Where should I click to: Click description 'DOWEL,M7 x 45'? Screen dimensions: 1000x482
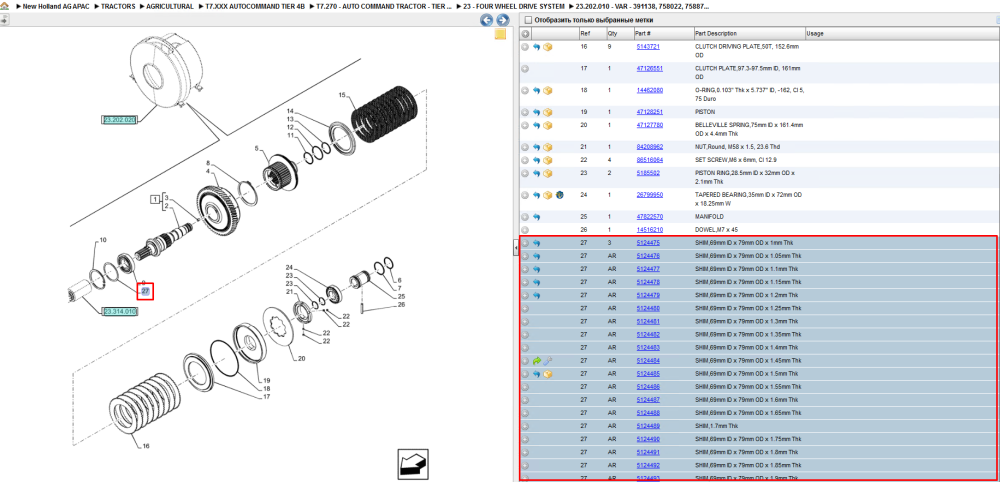tap(715, 230)
